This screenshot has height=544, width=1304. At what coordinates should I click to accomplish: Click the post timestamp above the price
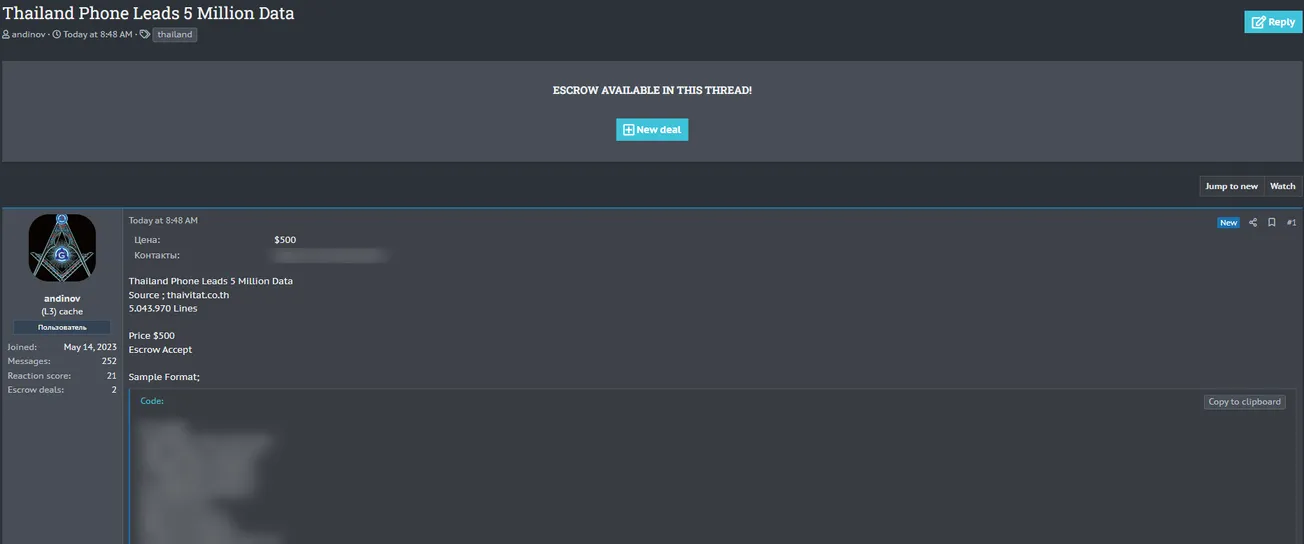(163, 221)
